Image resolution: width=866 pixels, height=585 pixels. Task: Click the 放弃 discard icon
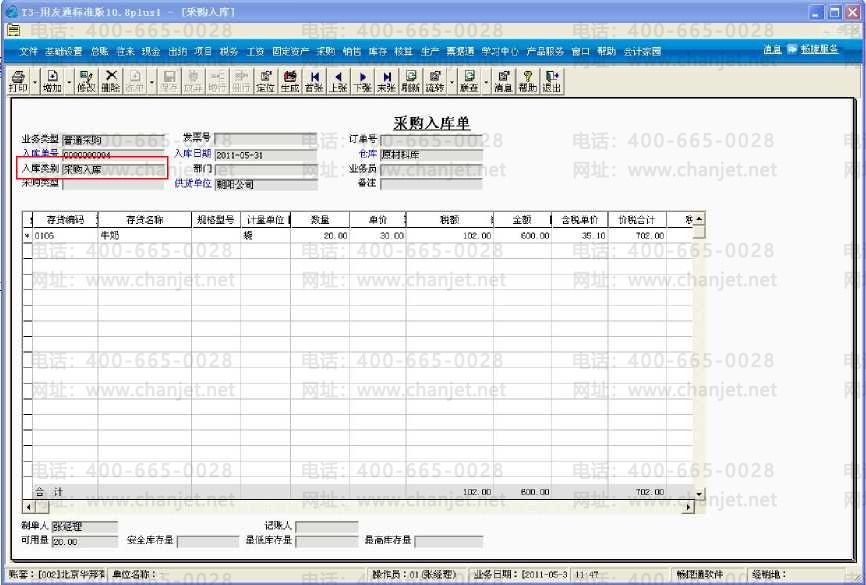click(x=193, y=81)
